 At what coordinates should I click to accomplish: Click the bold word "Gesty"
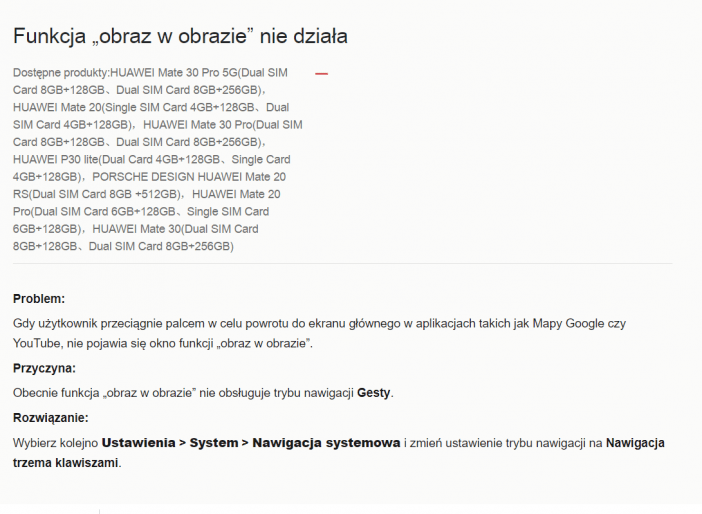[373, 393]
